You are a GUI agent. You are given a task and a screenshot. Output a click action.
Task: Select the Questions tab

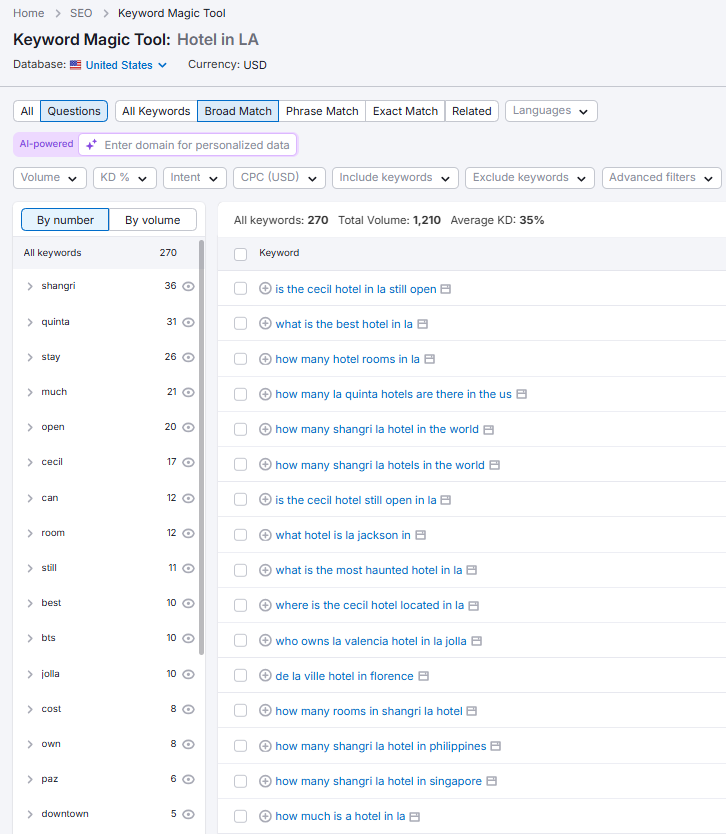[x=74, y=111]
